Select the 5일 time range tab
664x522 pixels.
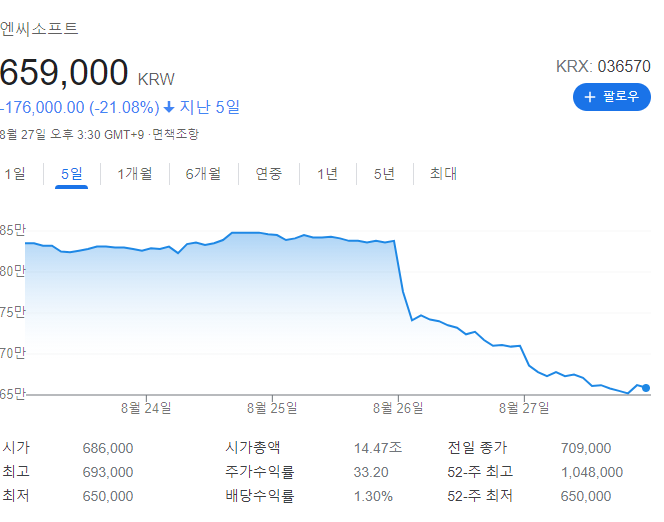pos(71,174)
